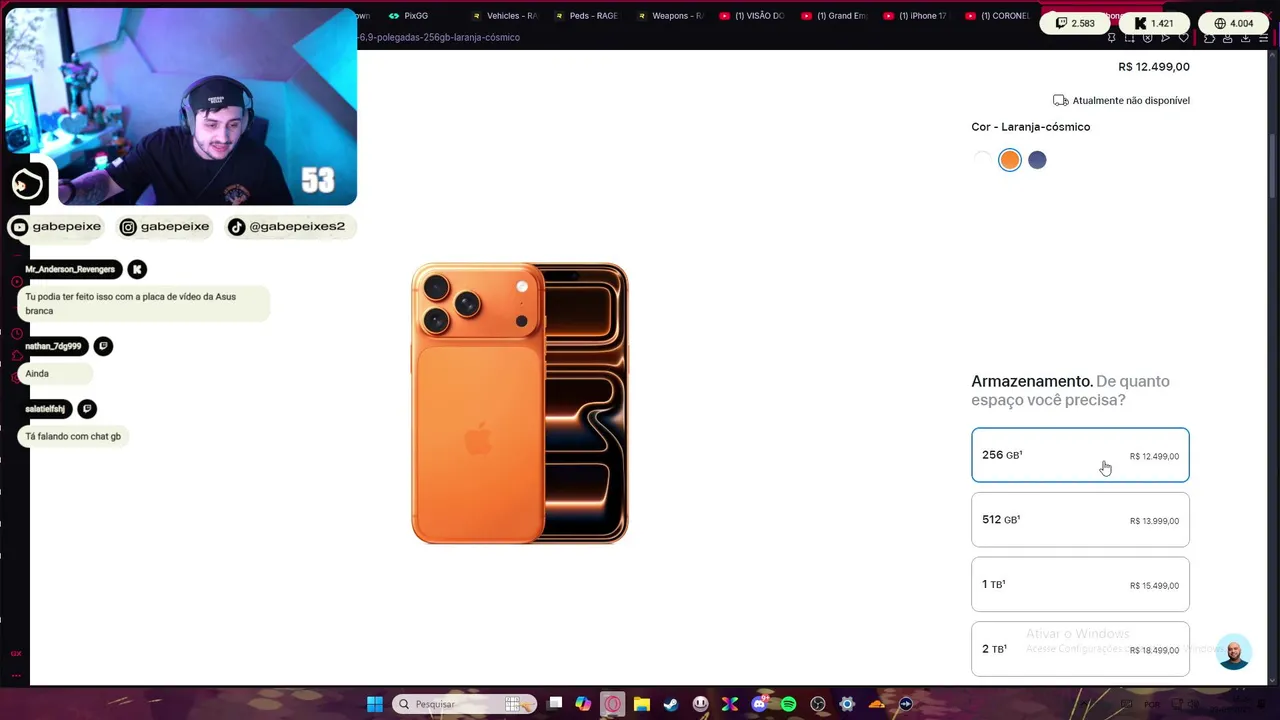Viewport: 1280px width, 720px height.
Task: Open the Windows Start menu
Action: [x=374, y=704]
